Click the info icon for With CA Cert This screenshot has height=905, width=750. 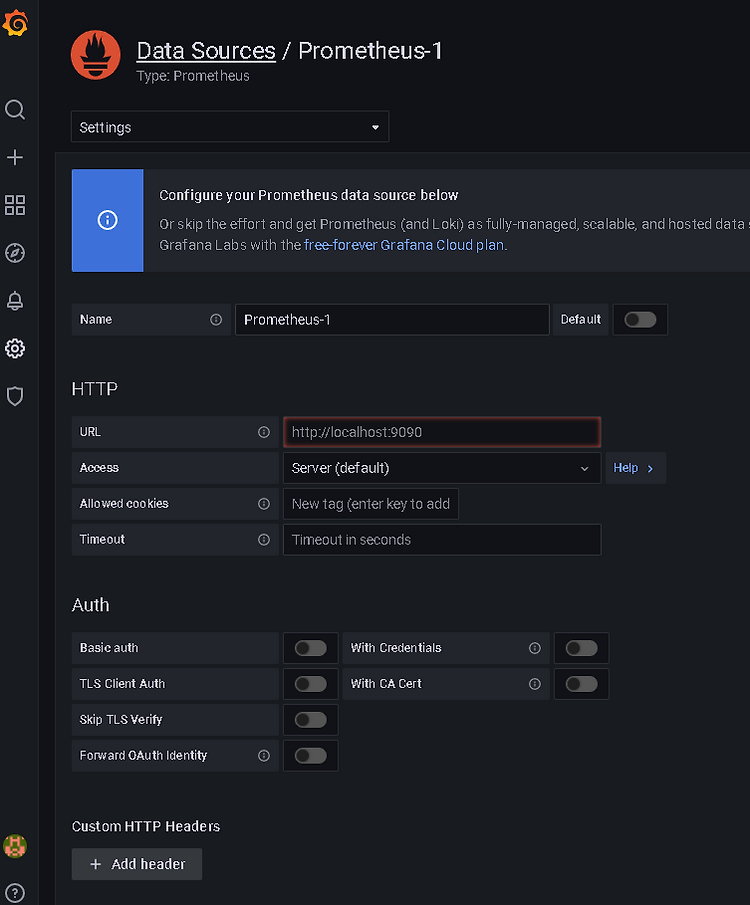(535, 684)
